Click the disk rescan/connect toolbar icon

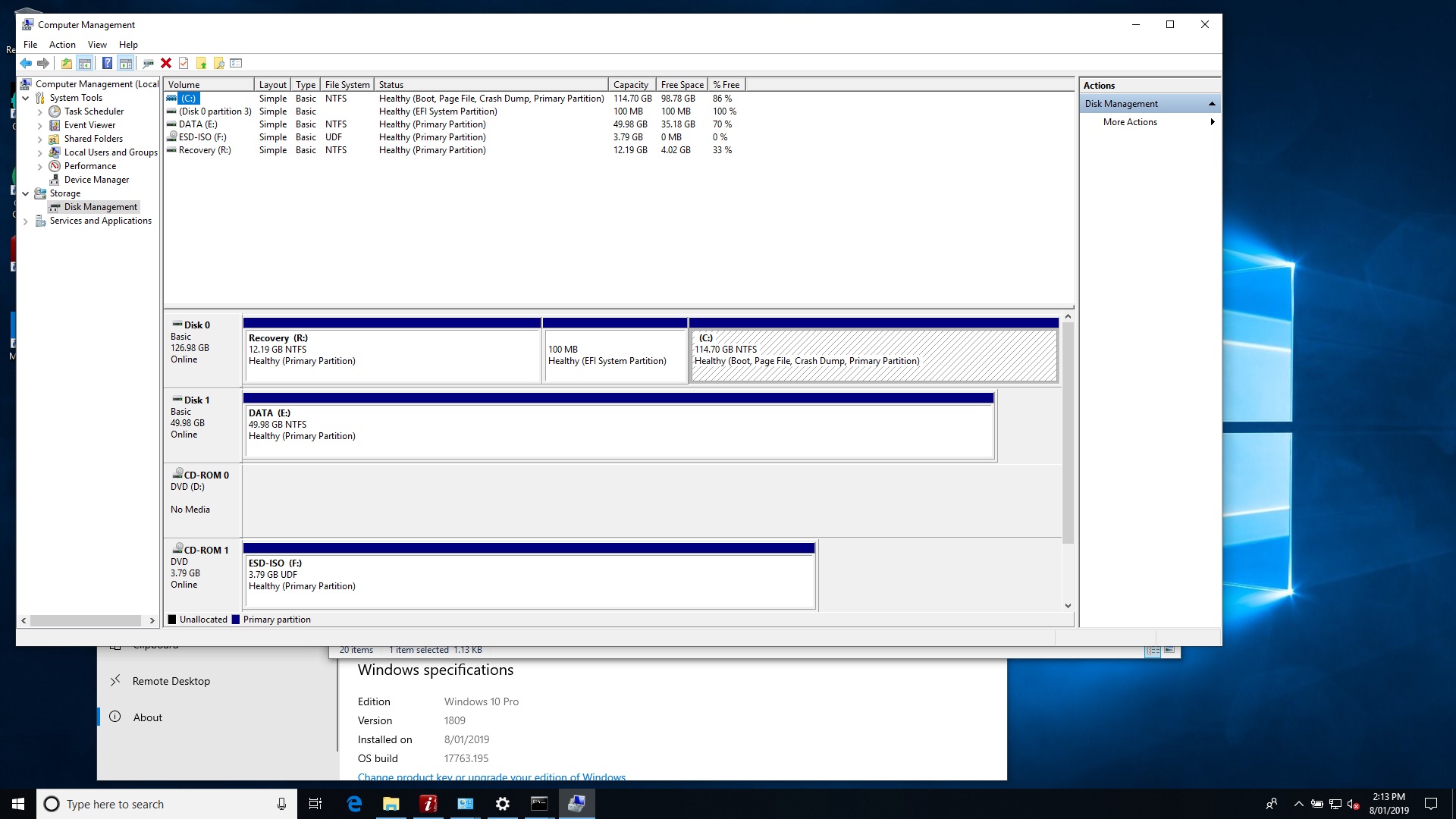click(x=148, y=64)
